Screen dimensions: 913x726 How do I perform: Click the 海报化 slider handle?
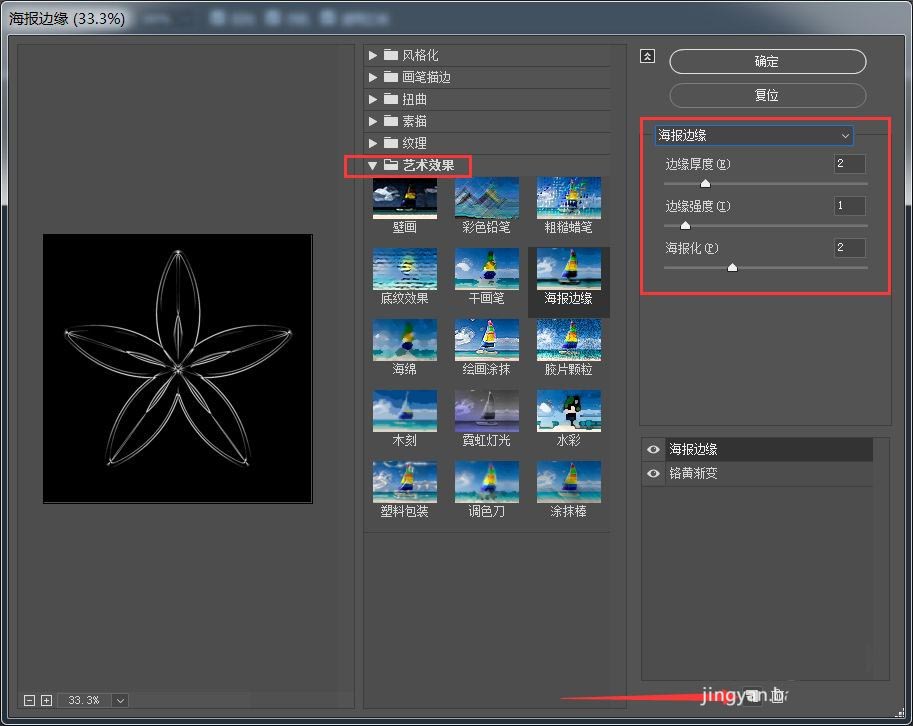click(732, 267)
